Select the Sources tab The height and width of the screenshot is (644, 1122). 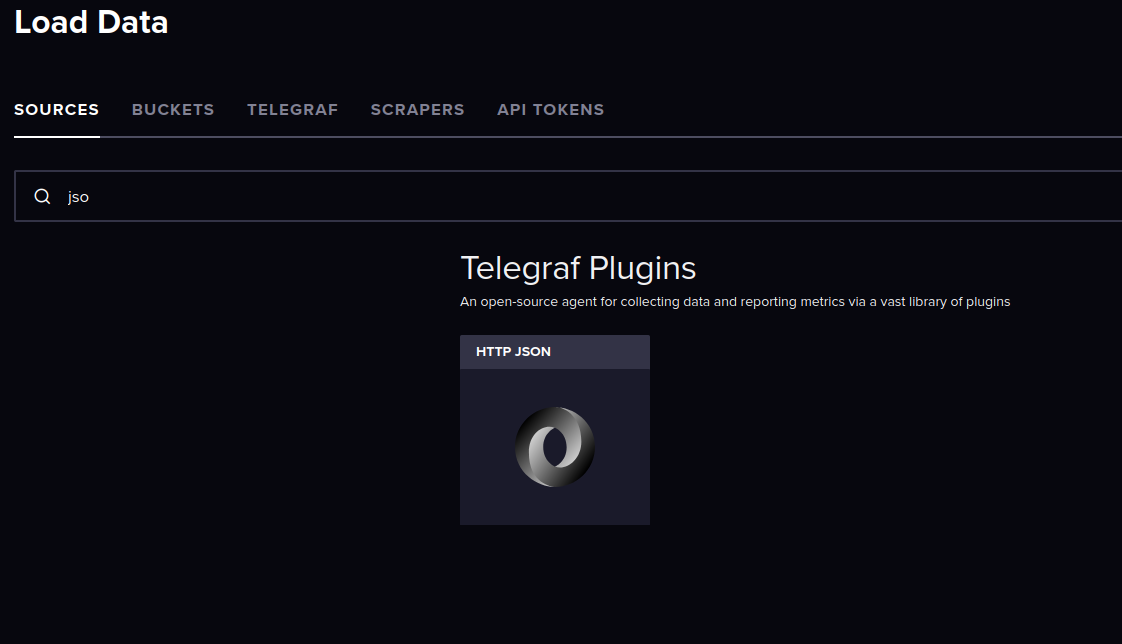57,109
